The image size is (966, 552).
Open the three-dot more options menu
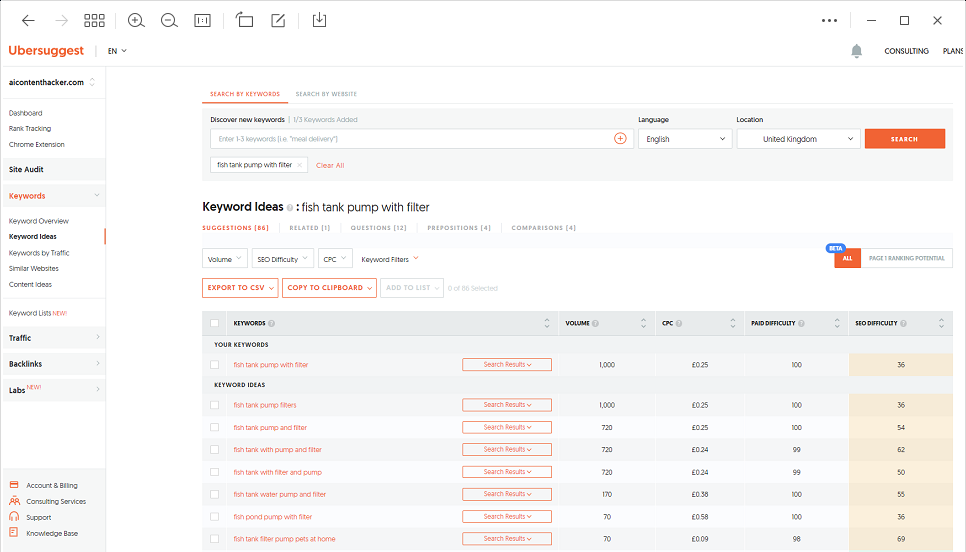pos(829,20)
